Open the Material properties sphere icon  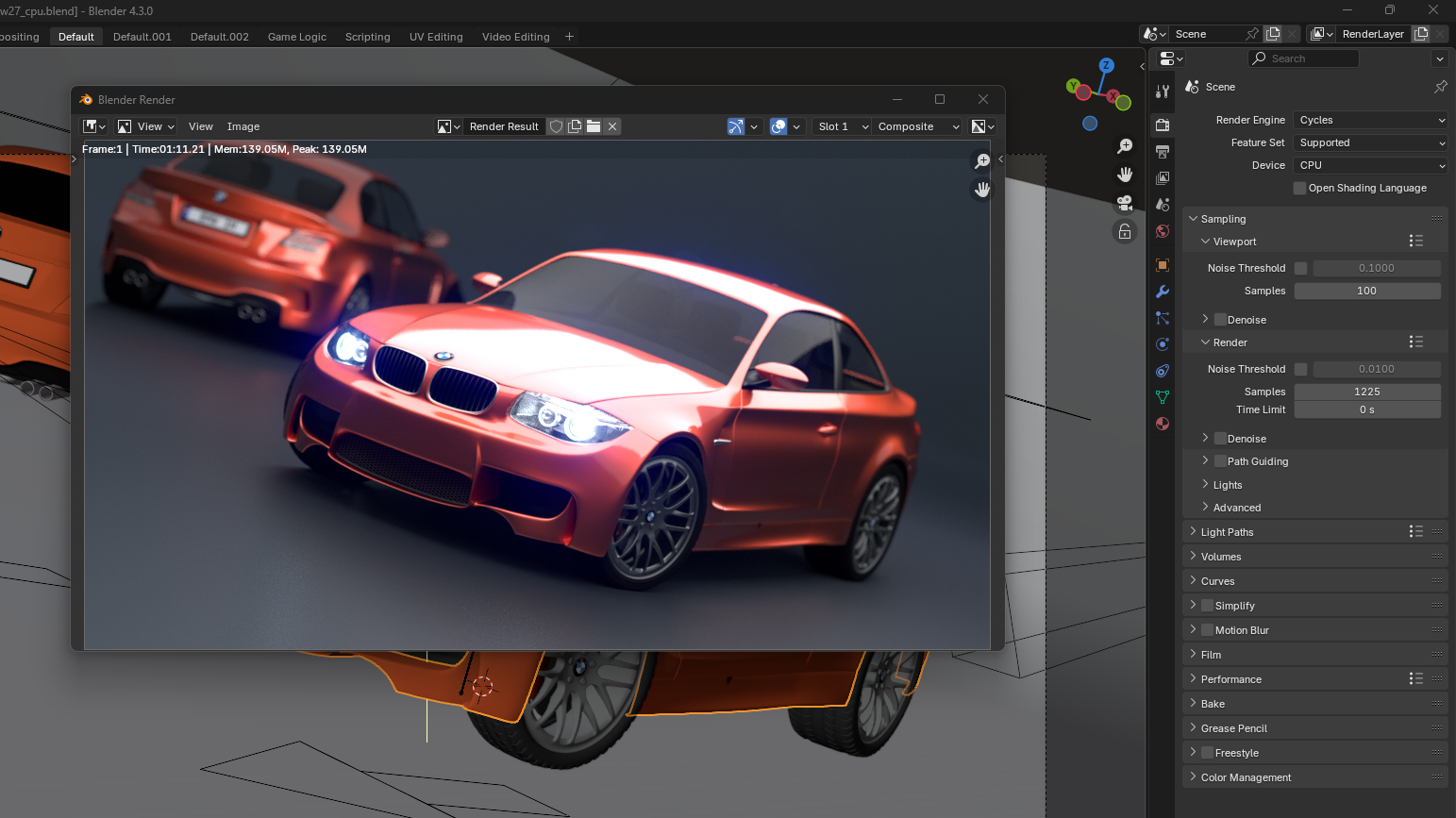[x=1163, y=424]
